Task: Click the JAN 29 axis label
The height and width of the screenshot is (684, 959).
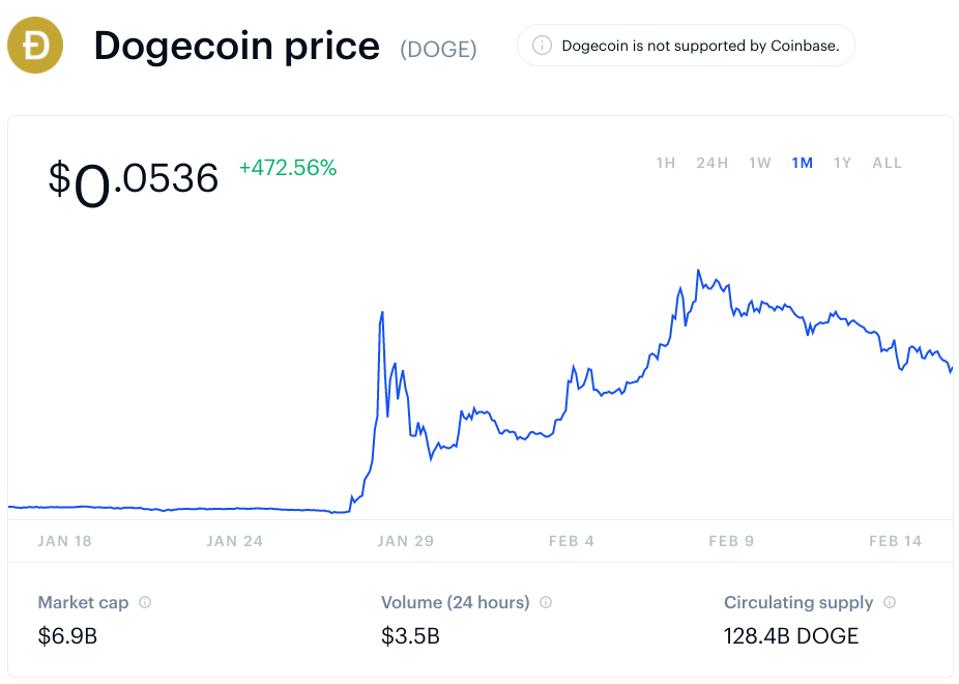Action: click(407, 541)
